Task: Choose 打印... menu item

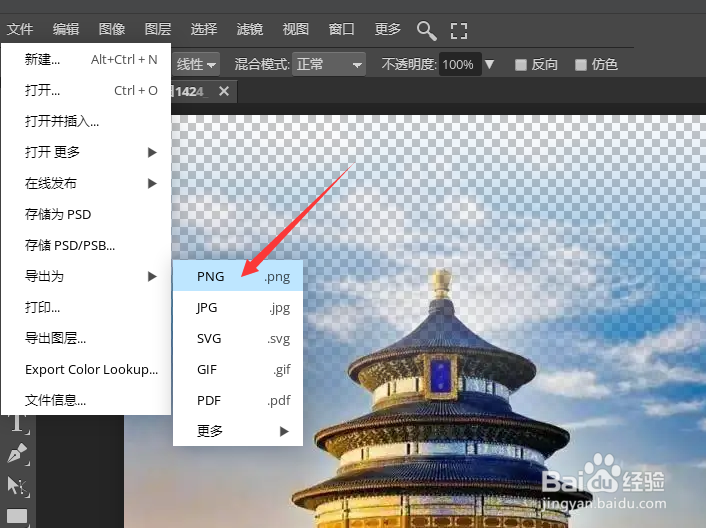Action: point(86,307)
